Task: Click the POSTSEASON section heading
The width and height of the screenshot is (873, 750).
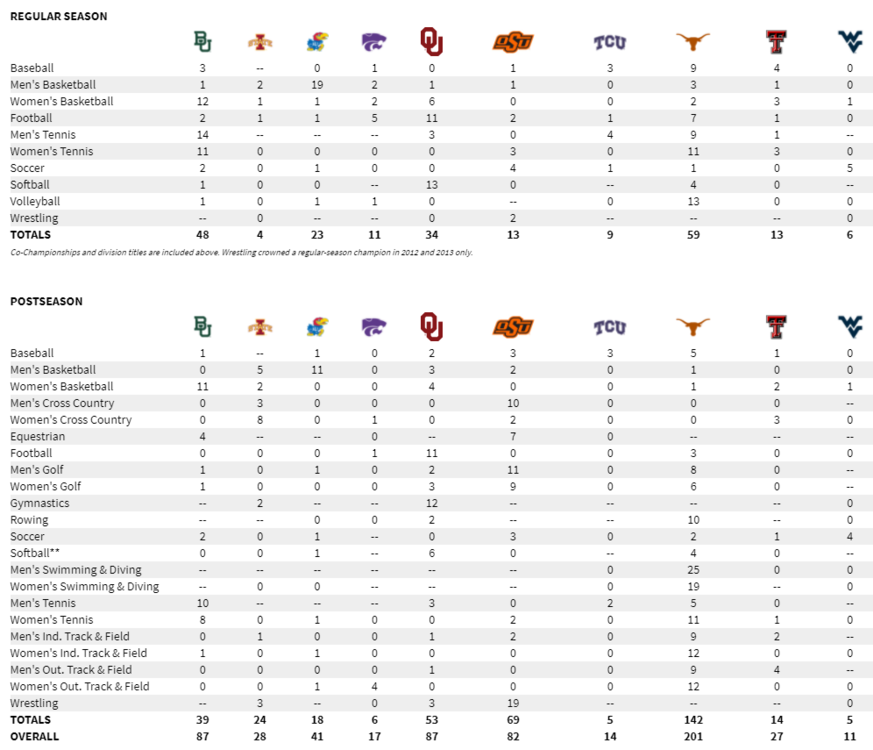Action: point(46,301)
